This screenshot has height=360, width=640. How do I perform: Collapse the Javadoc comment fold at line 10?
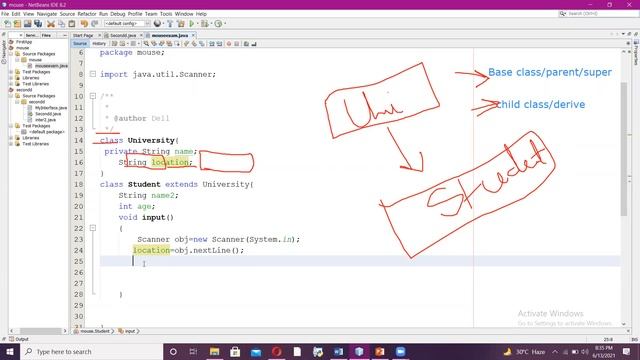(x=93, y=96)
